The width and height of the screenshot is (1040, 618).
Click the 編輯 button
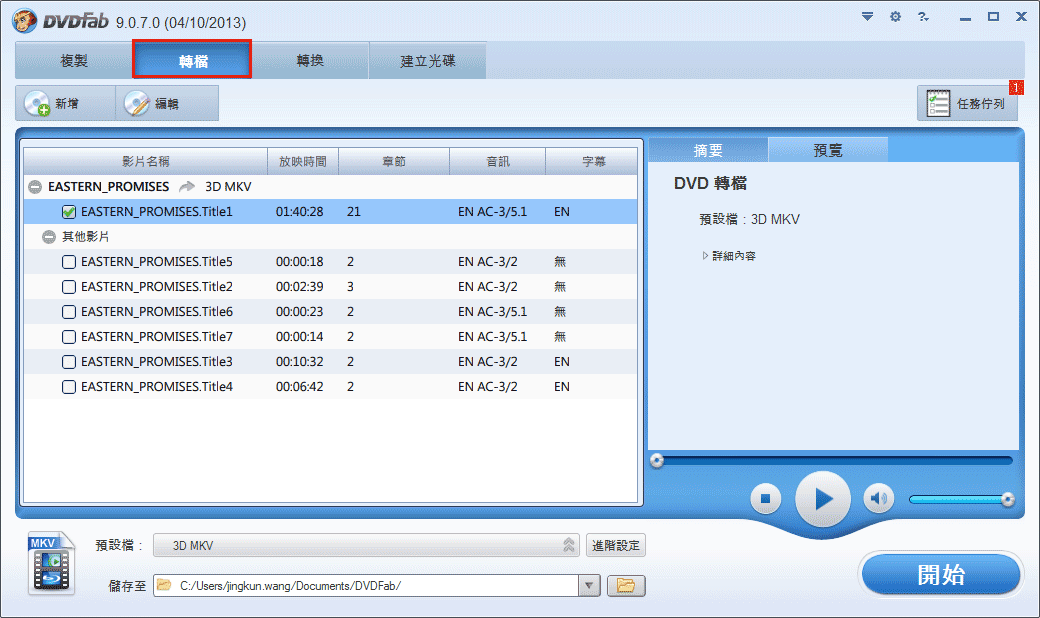(x=167, y=103)
